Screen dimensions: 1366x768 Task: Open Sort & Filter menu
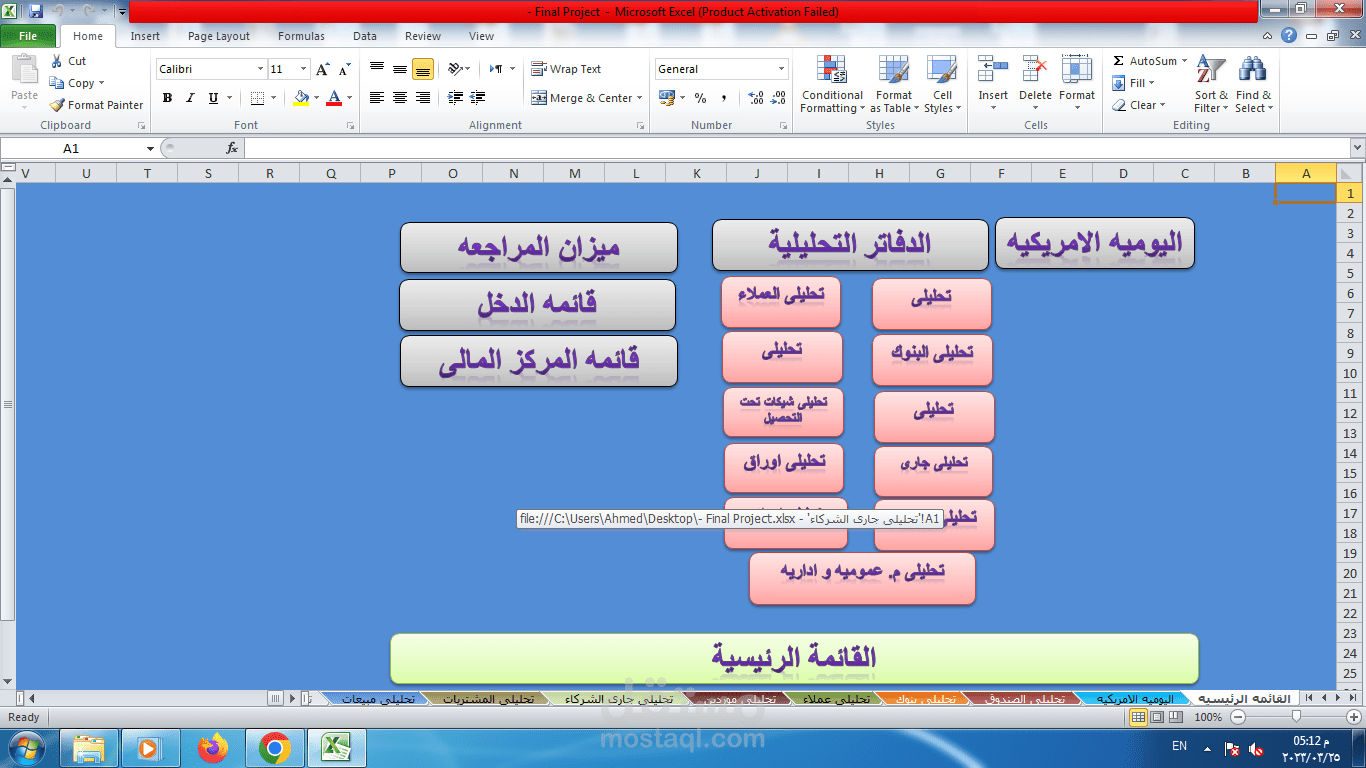point(1211,84)
